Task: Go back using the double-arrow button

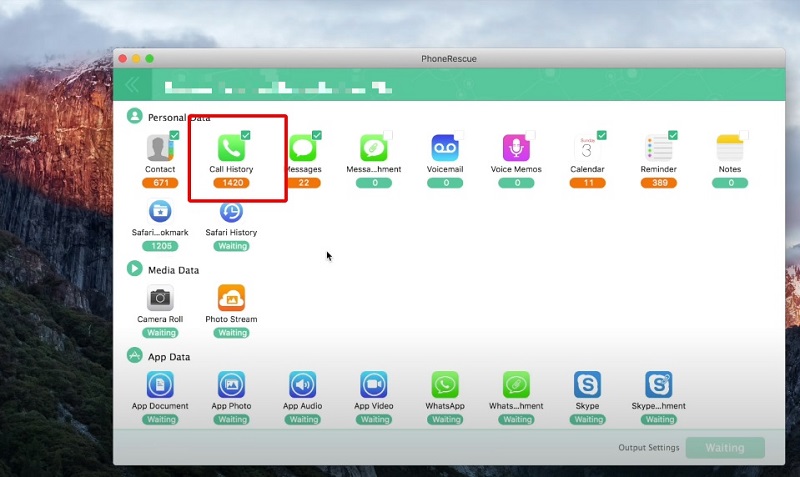Action: (133, 85)
